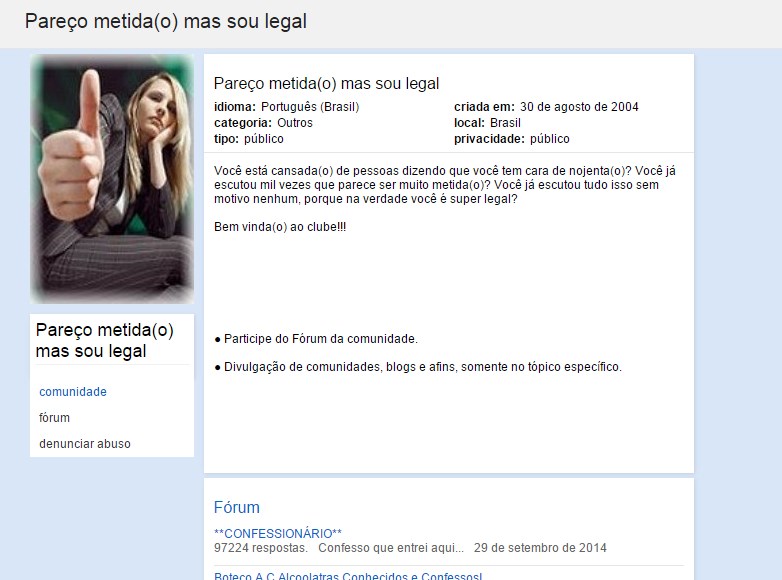Select denunciar abuso in the sidebar

click(x=85, y=444)
